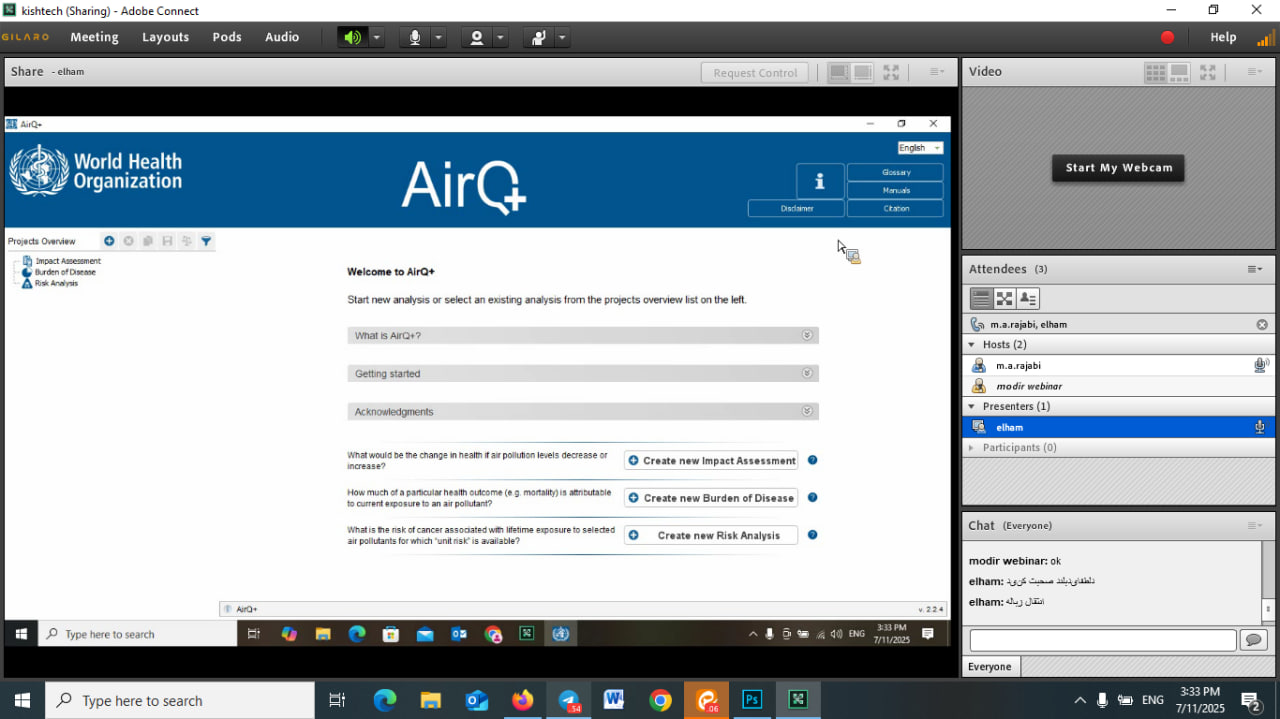1280x719 pixels.
Task: Click Create new Risk Analysis button
Action: [x=711, y=535]
